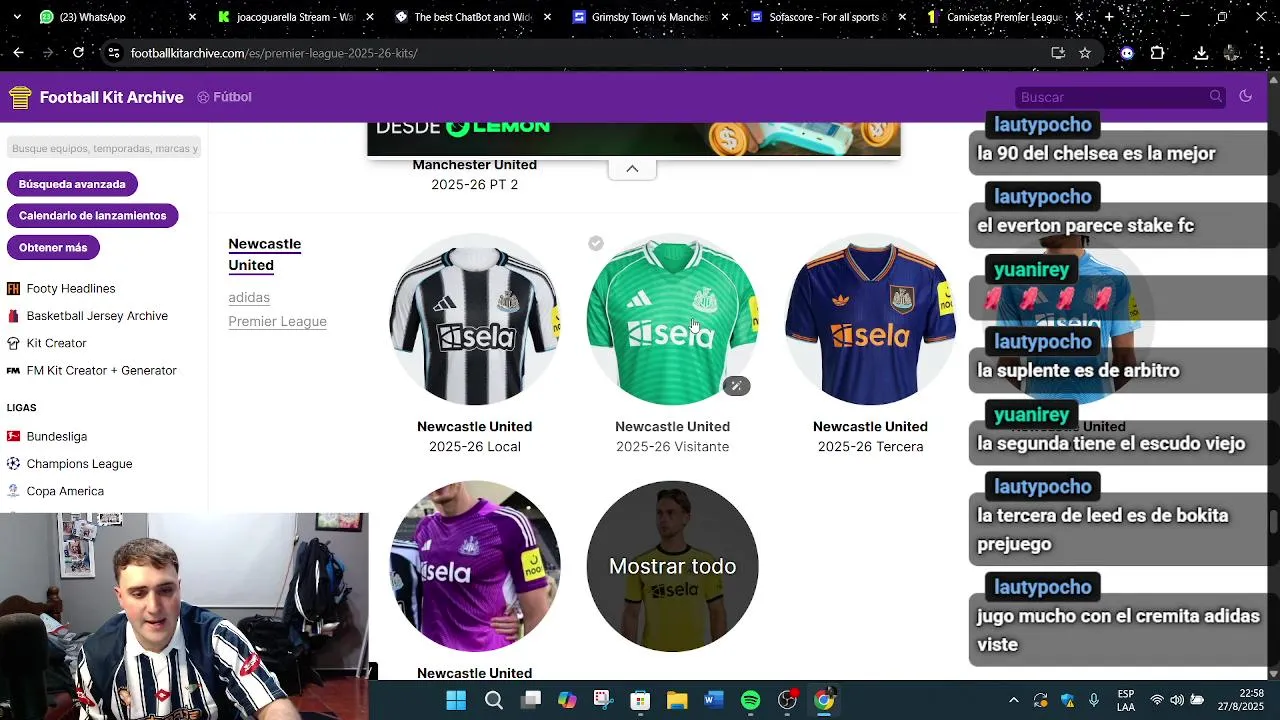
Task: Click the volume icon in the system tray
Action: click(x=1176, y=700)
